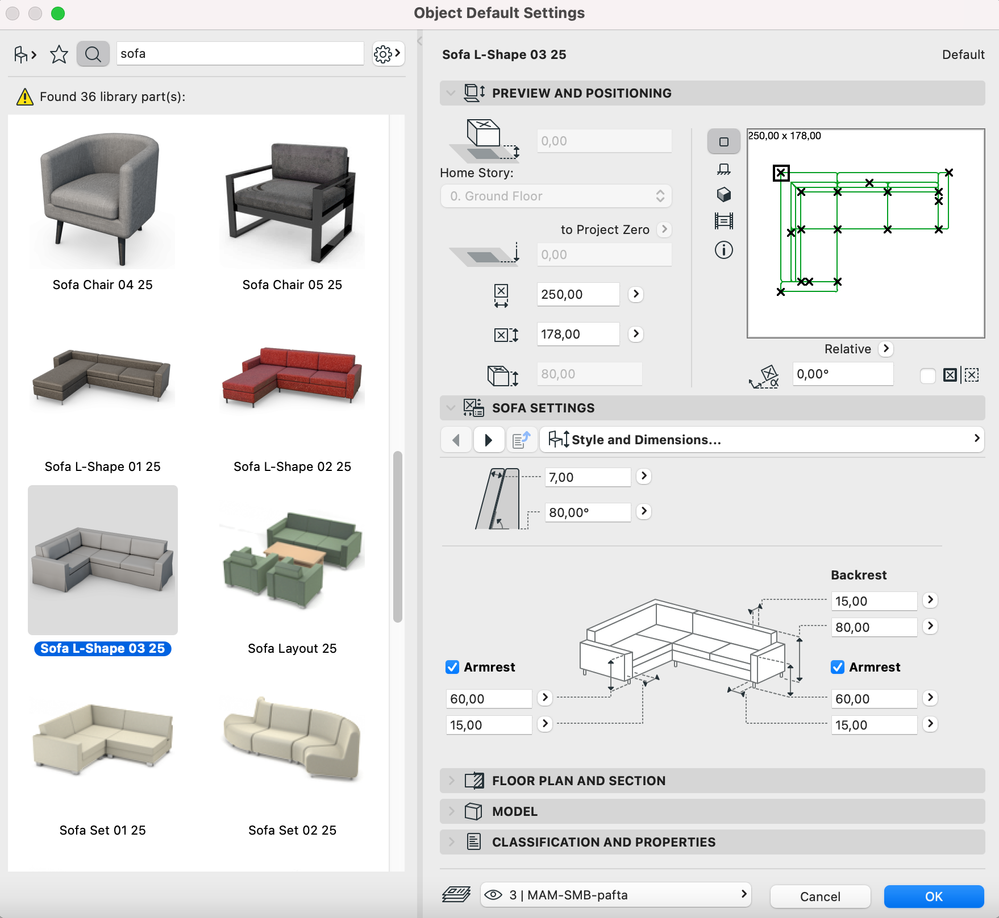Go to the next settings page arrow
This screenshot has height=918, width=999.
(x=488, y=440)
